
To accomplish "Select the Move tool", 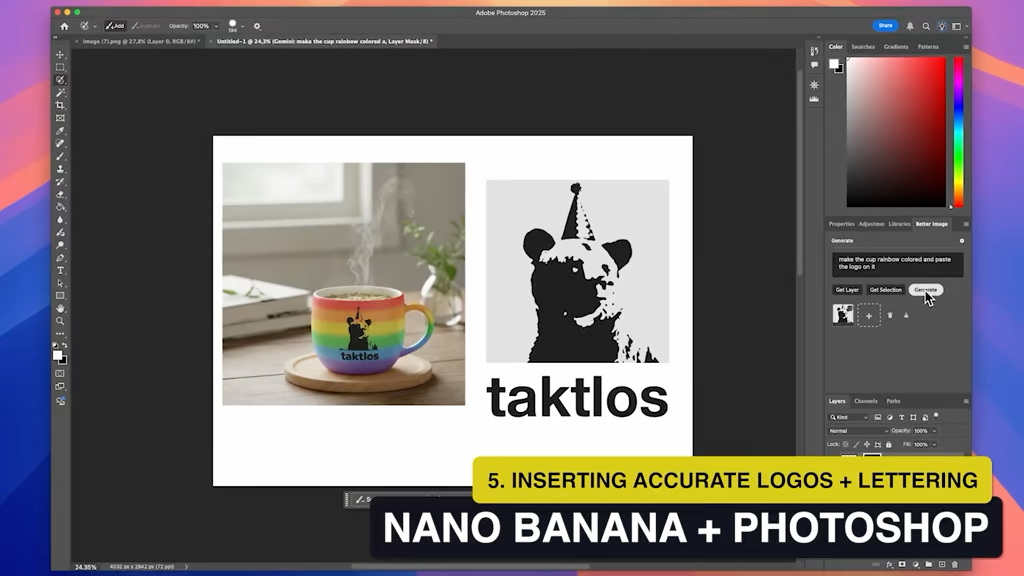I will [60, 55].
